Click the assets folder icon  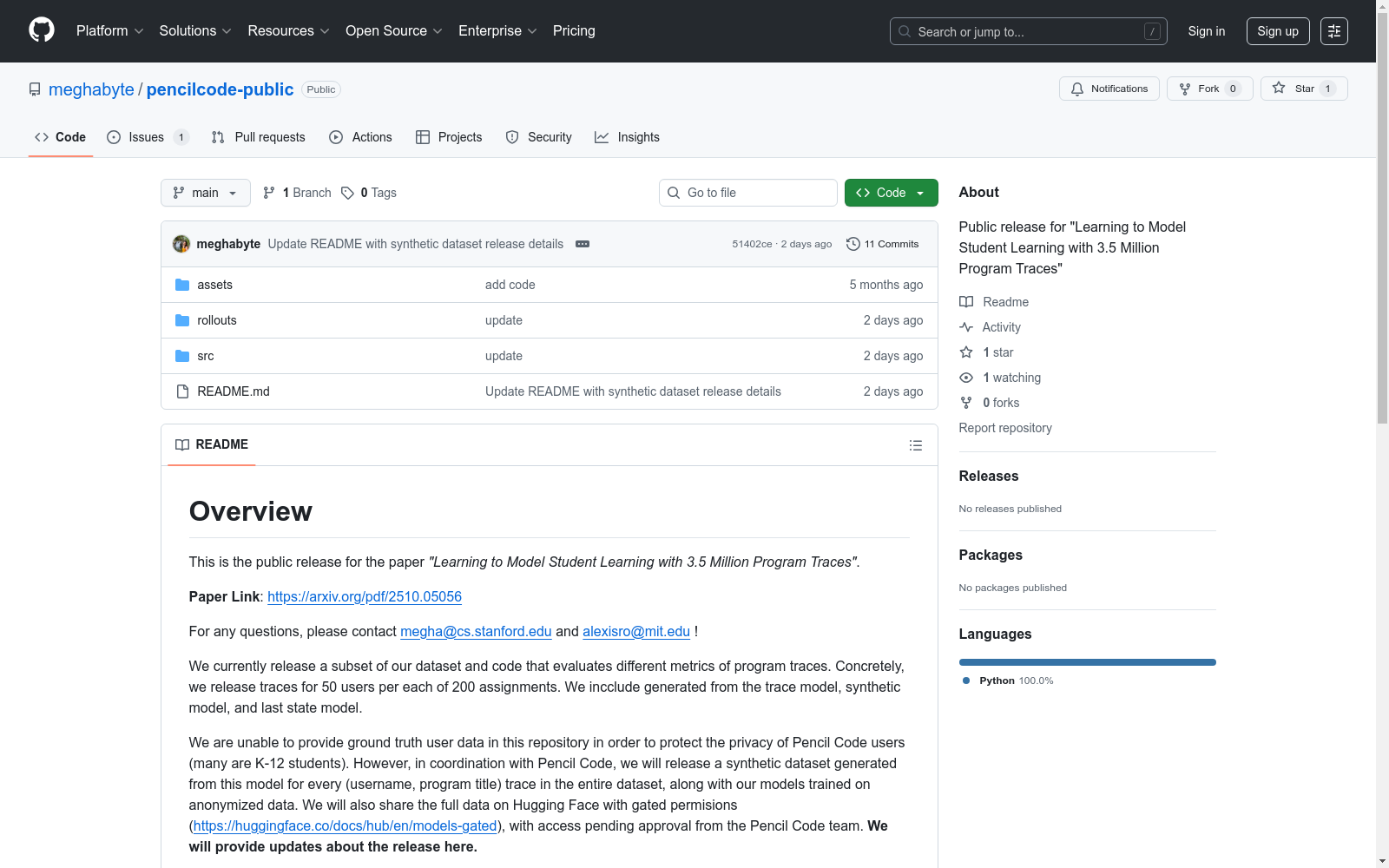click(x=182, y=285)
